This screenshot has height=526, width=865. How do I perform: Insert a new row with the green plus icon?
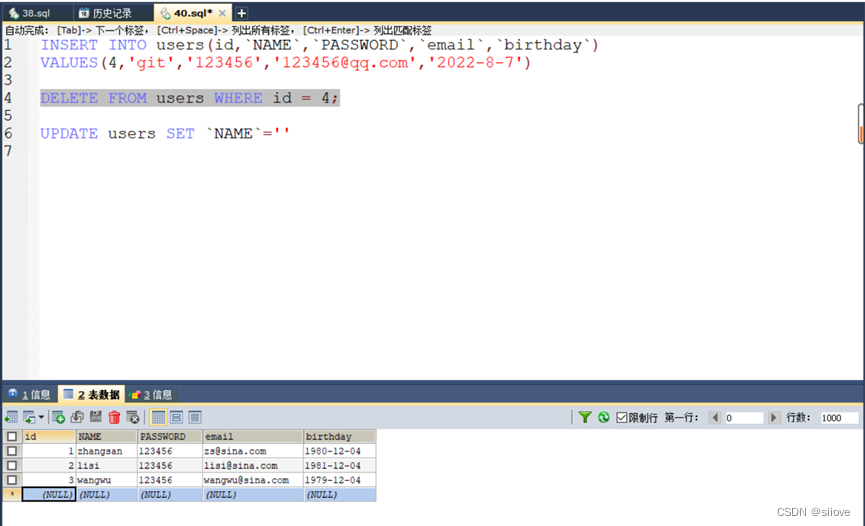click(x=58, y=417)
